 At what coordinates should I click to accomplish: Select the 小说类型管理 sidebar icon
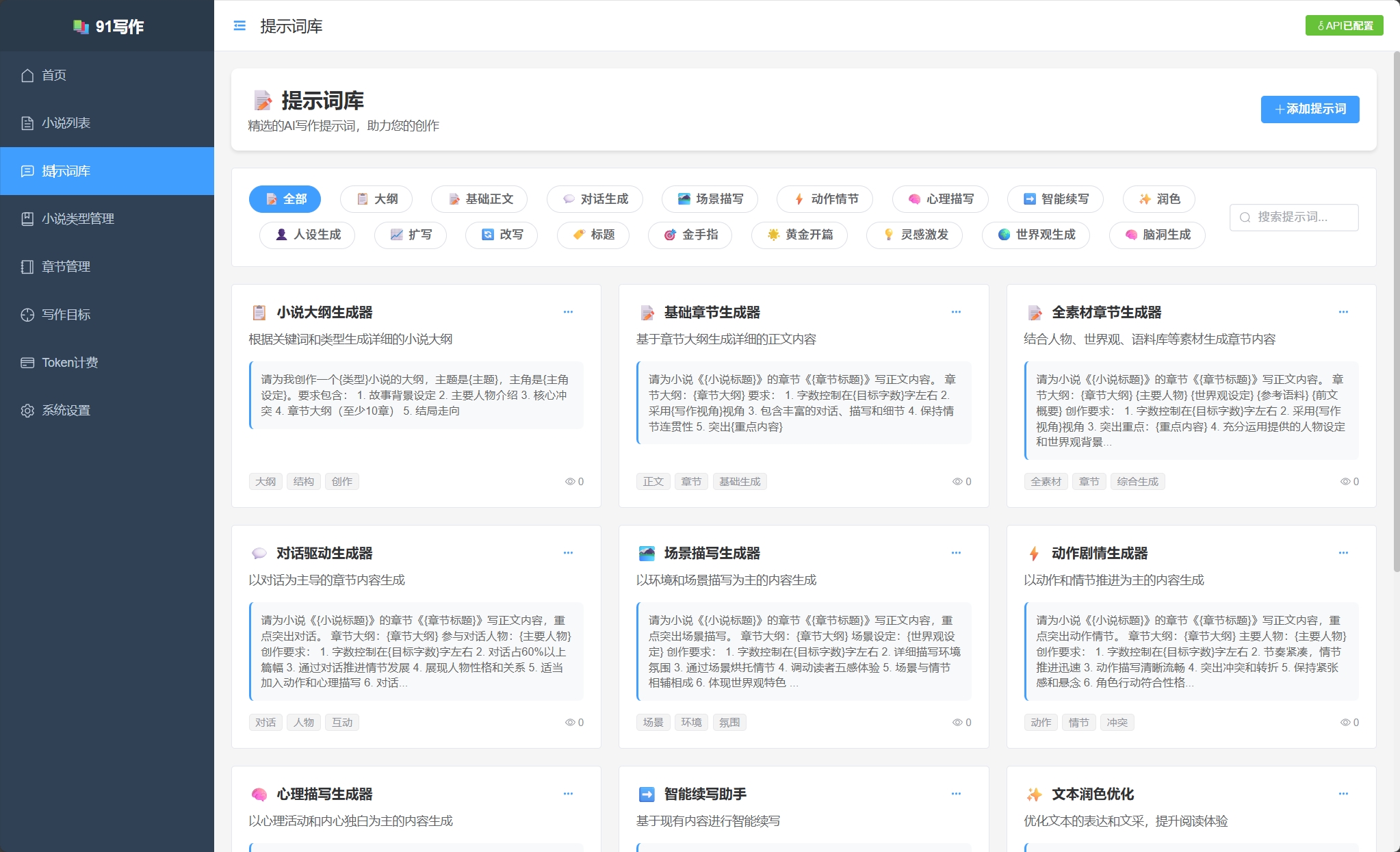[27, 218]
